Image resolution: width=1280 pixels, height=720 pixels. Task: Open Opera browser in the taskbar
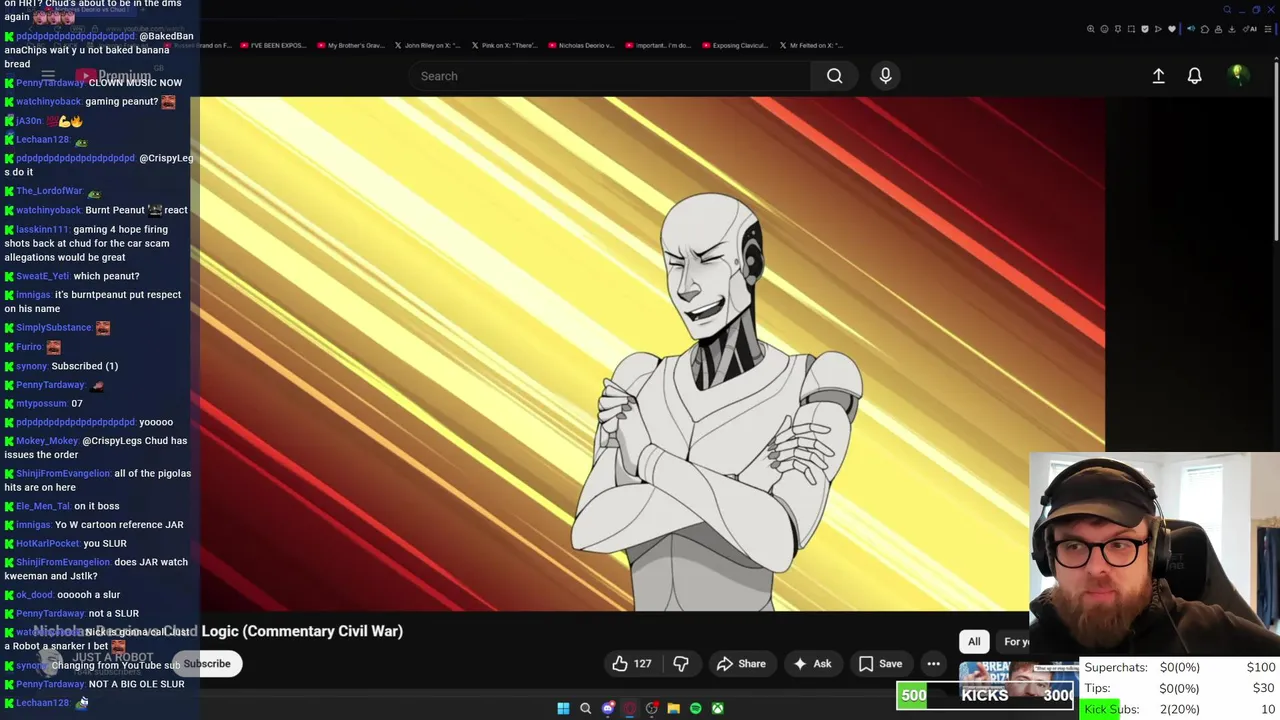(x=629, y=708)
